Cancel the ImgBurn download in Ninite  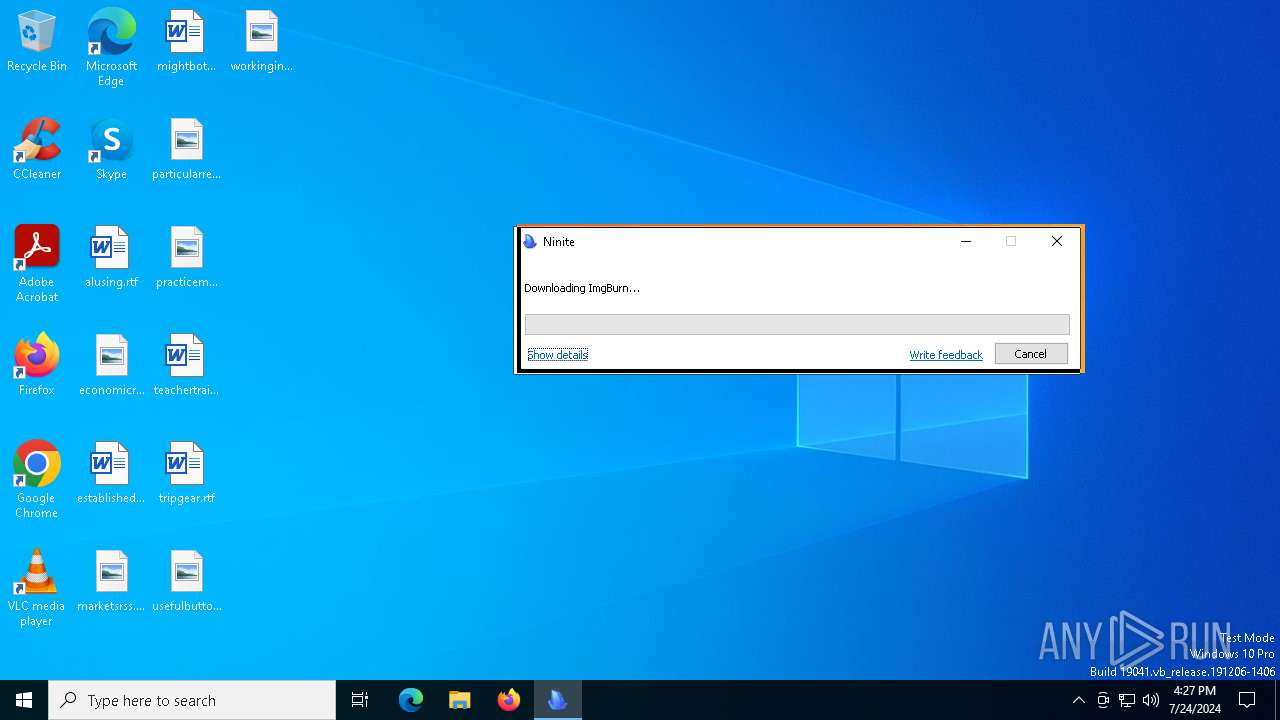click(1031, 354)
